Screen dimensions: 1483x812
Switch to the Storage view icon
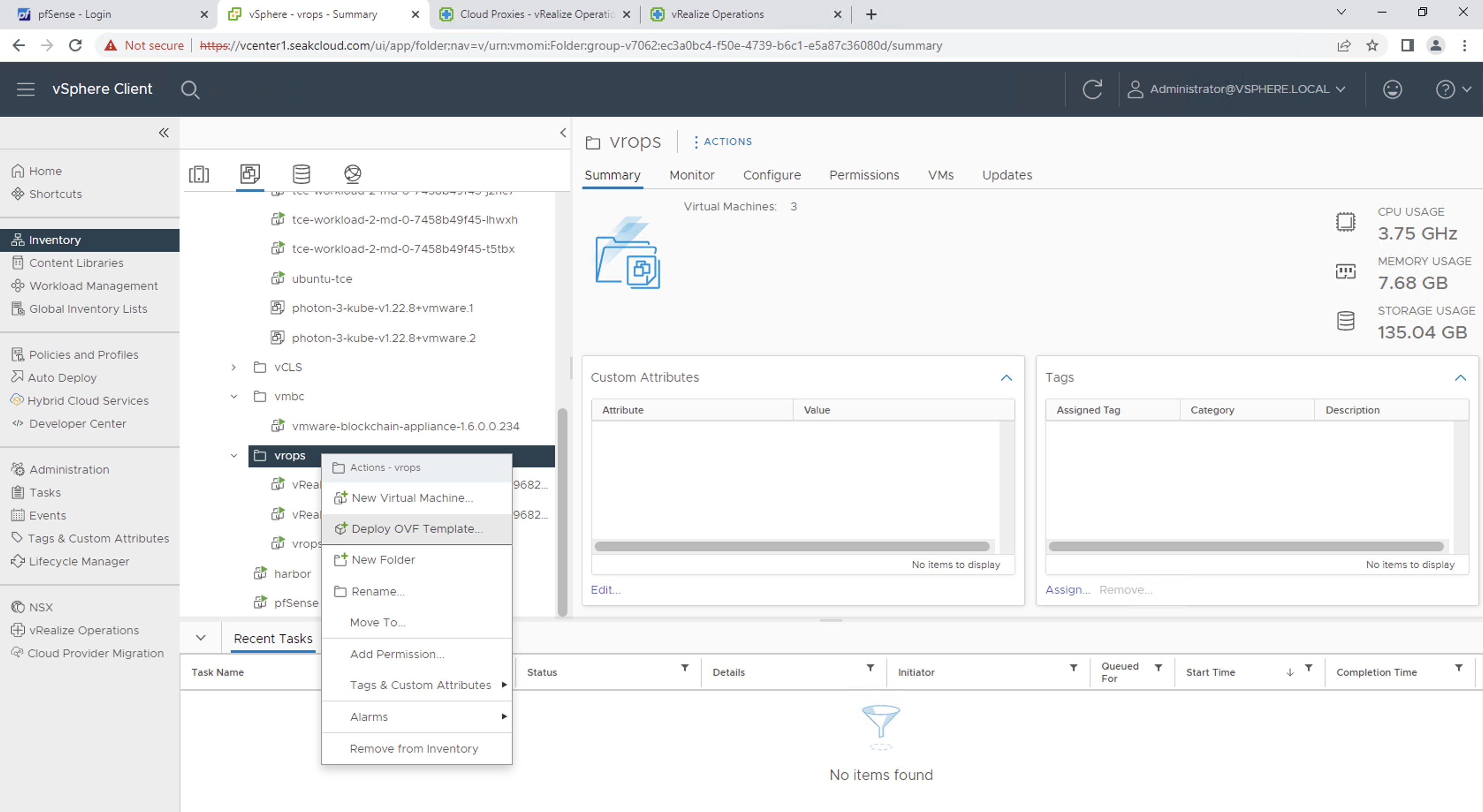point(301,174)
